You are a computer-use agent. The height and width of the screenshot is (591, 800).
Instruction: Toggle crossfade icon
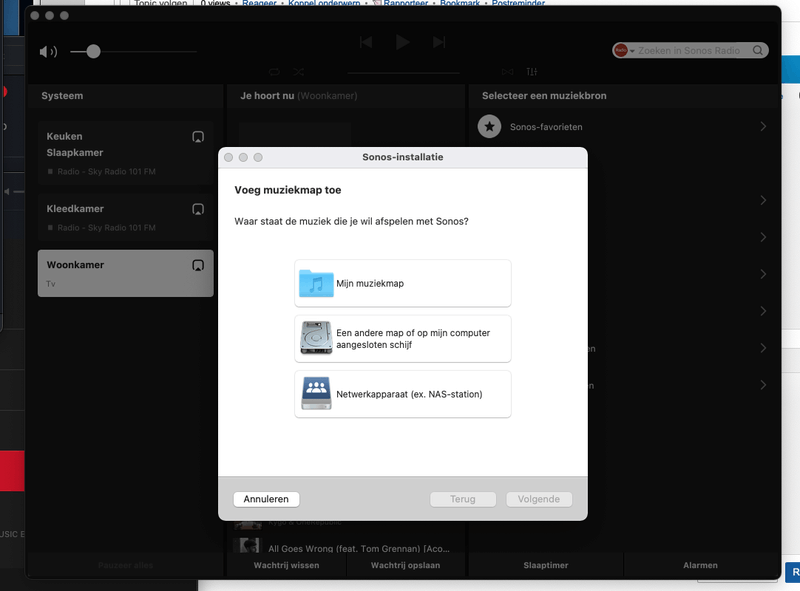[x=508, y=72]
